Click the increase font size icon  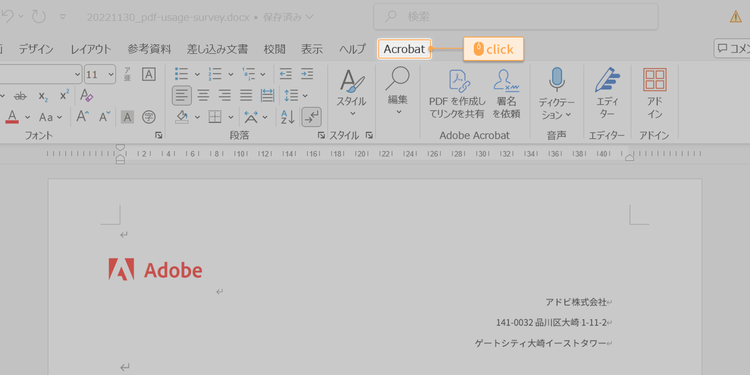coord(83,117)
